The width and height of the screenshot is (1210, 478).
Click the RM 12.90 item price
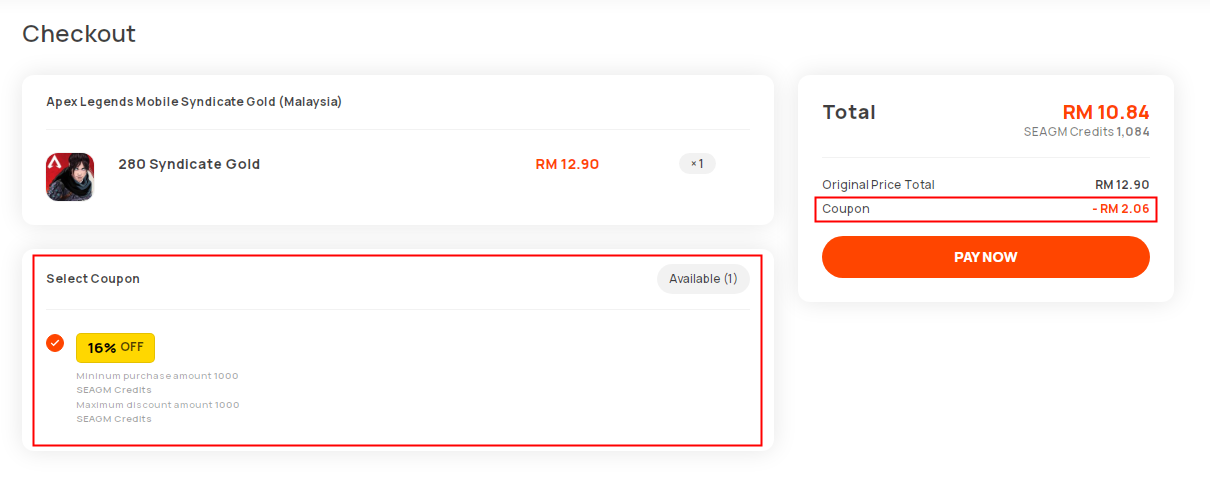(x=567, y=164)
